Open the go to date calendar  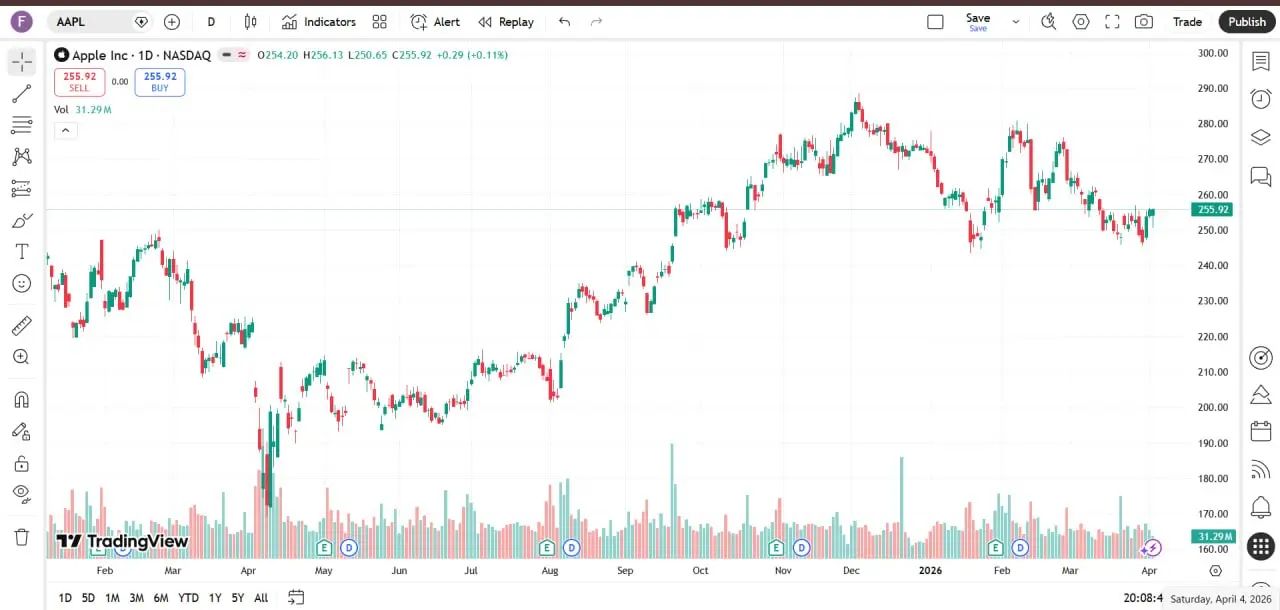coord(296,597)
